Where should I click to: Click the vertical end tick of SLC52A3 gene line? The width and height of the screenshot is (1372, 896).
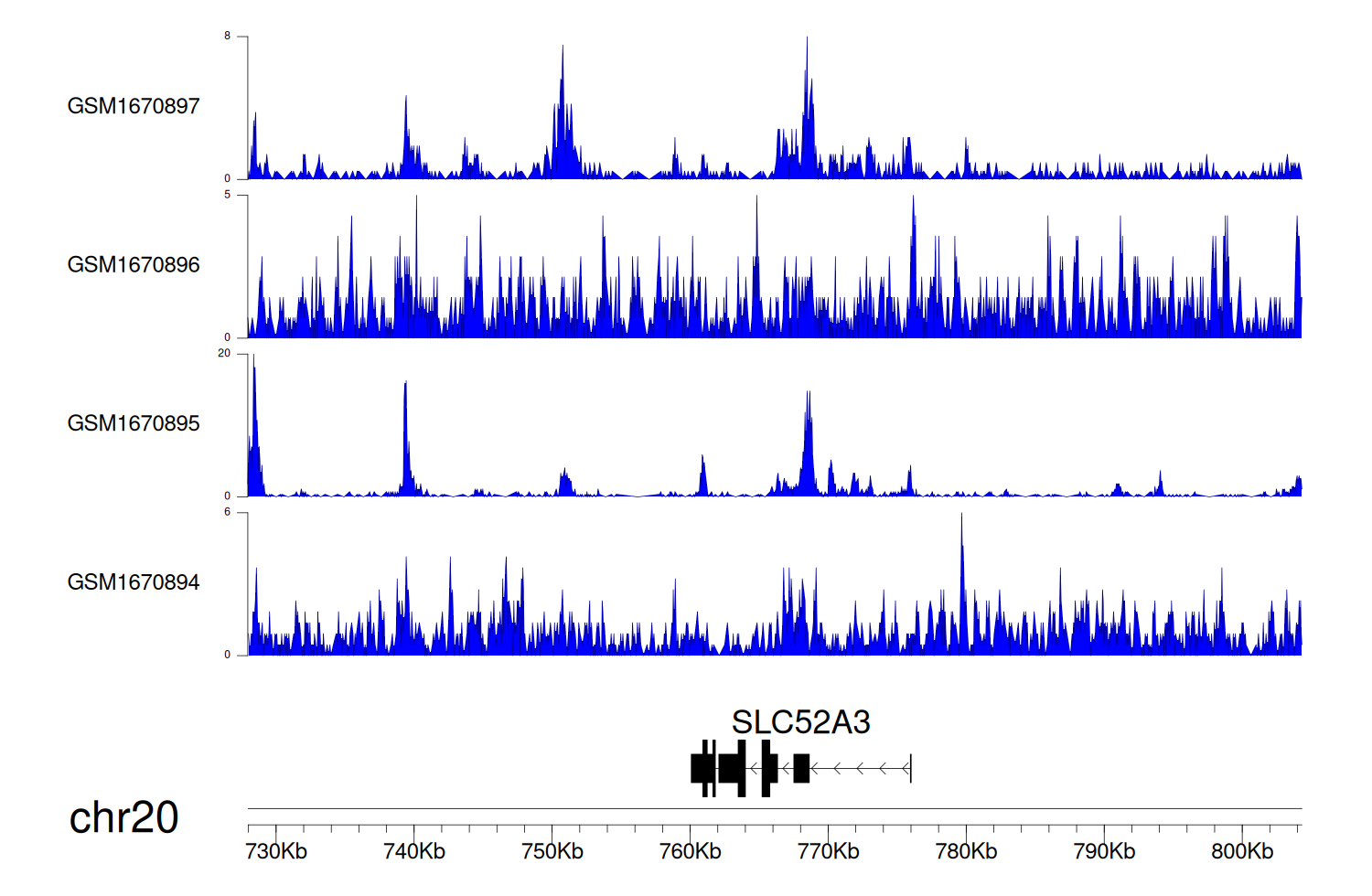911,768
